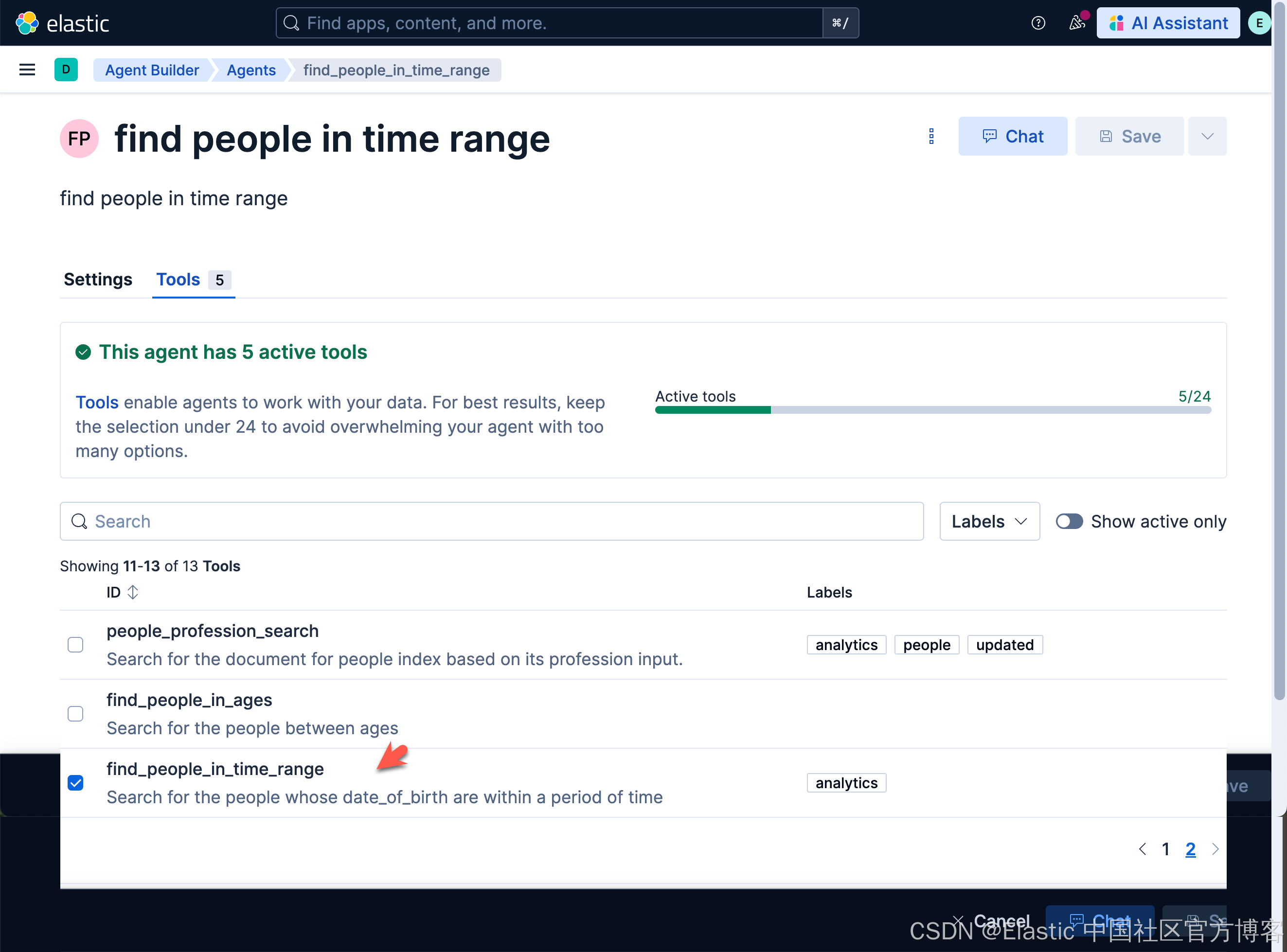The width and height of the screenshot is (1287, 952).
Task: Open the vertical dots actions menu
Action: tap(931, 137)
